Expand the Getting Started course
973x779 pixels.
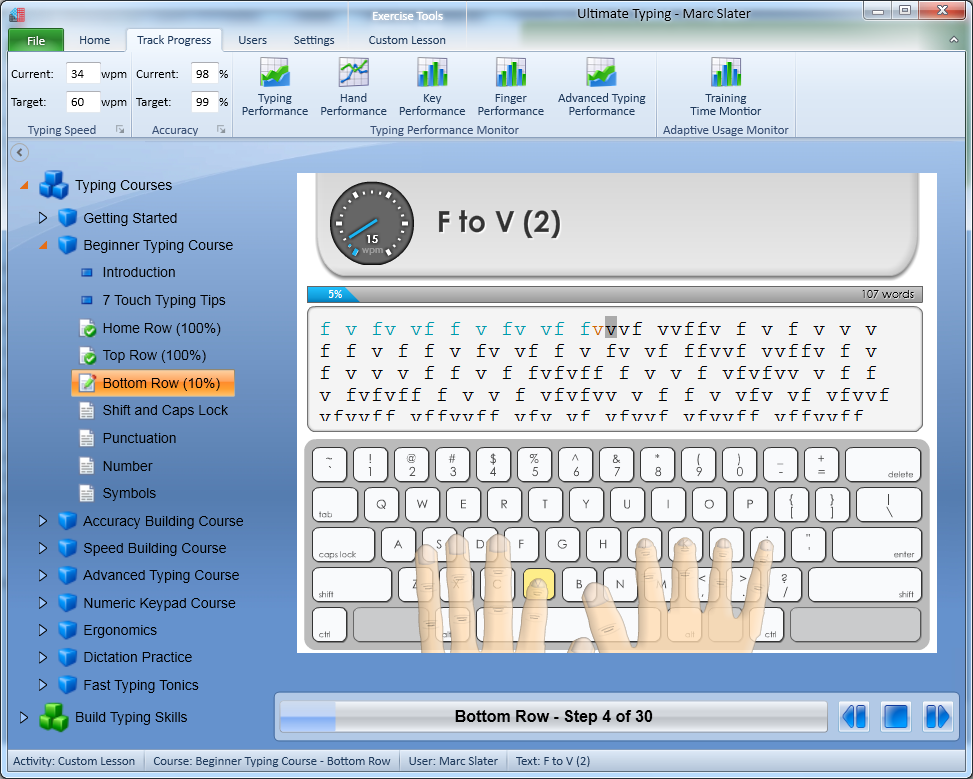click(x=44, y=217)
